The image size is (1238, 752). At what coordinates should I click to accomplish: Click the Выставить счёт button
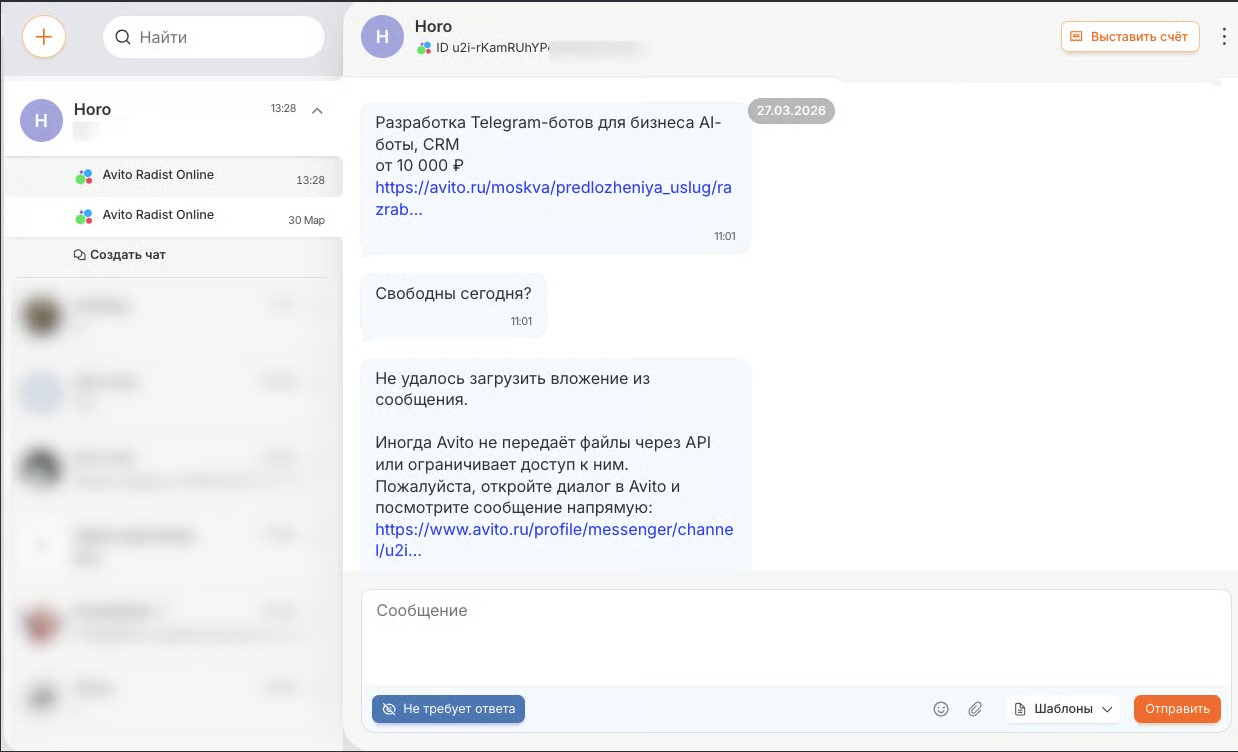pyautogui.click(x=1130, y=37)
